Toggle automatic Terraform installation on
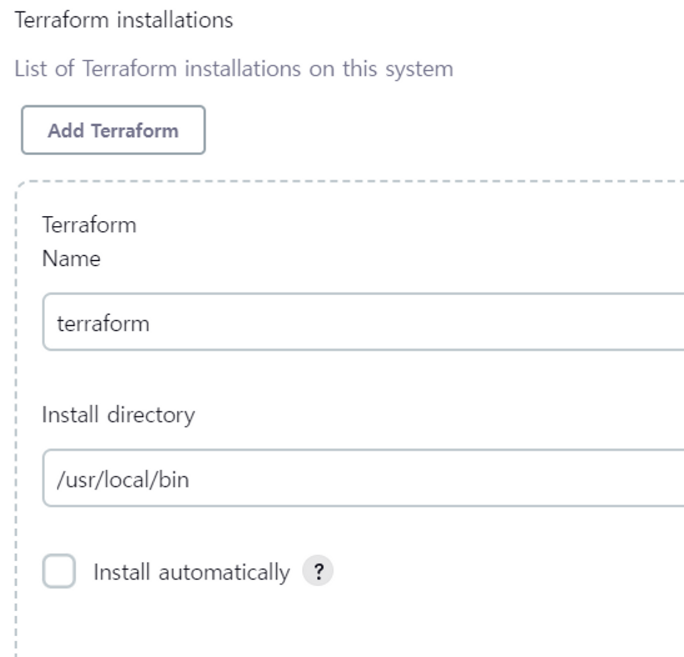684x657 pixels. (59, 572)
